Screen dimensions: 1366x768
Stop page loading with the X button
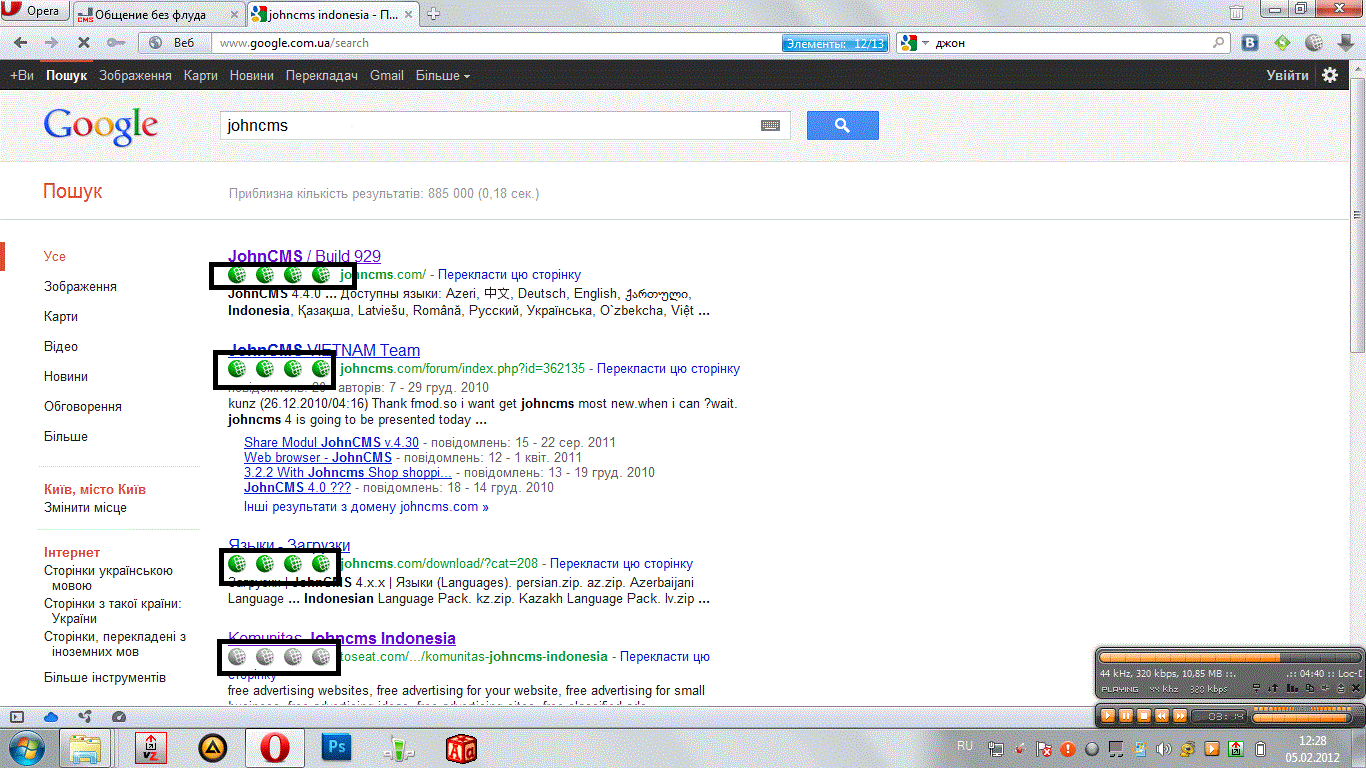click(84, 43)
